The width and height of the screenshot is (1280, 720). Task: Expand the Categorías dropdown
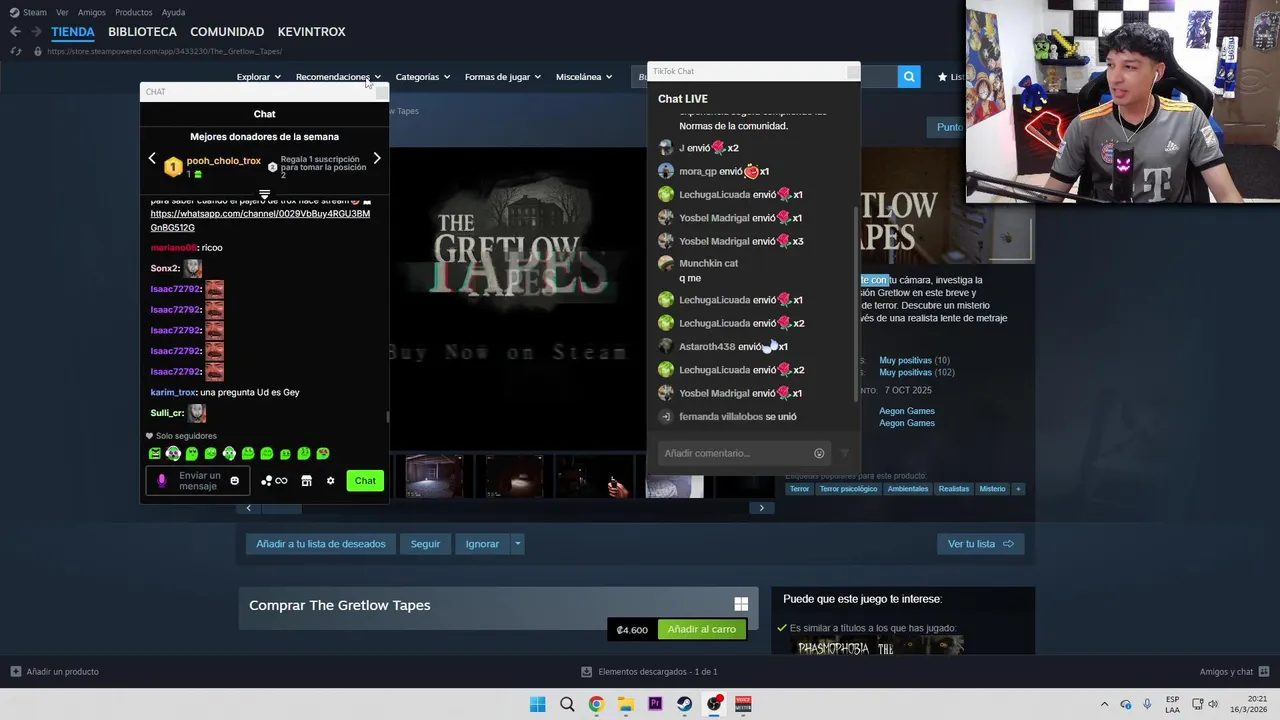click(422, 77)
